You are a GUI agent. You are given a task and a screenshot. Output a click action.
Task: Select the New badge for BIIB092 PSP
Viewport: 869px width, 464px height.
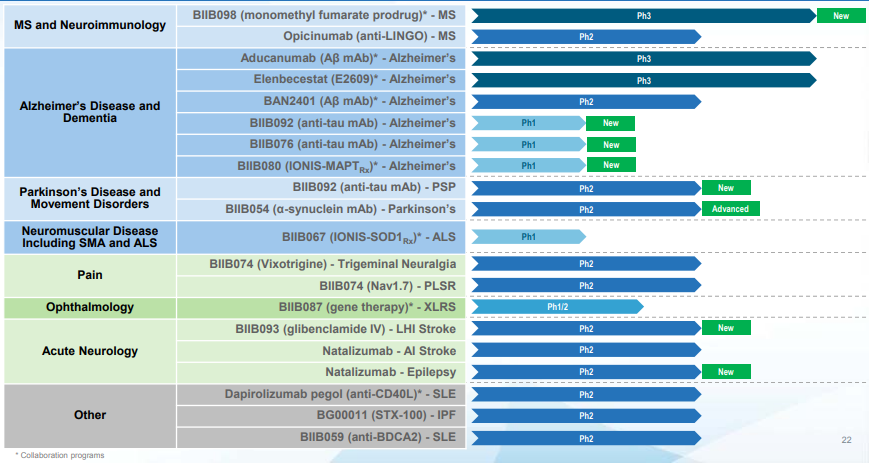click(x=726, y=188)
